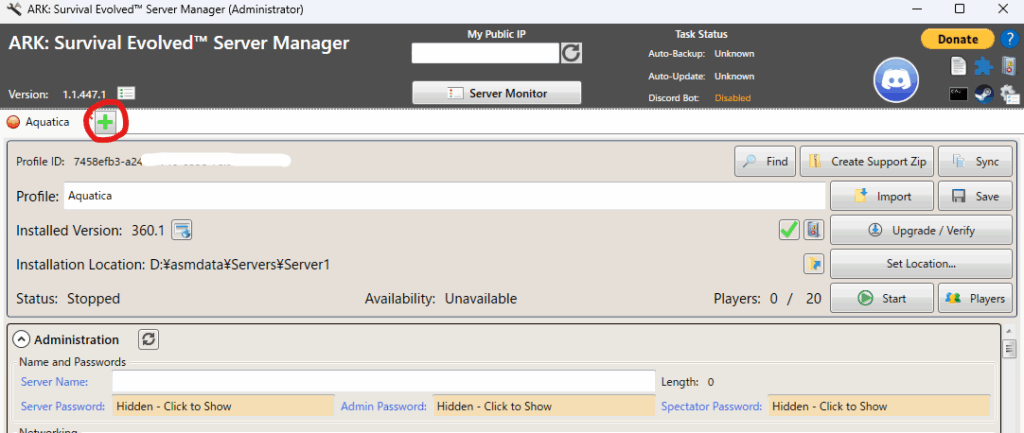The width and height of the screenshot is (1024, 433).
Task: Click the Sync button
Action: pos(976,161)
